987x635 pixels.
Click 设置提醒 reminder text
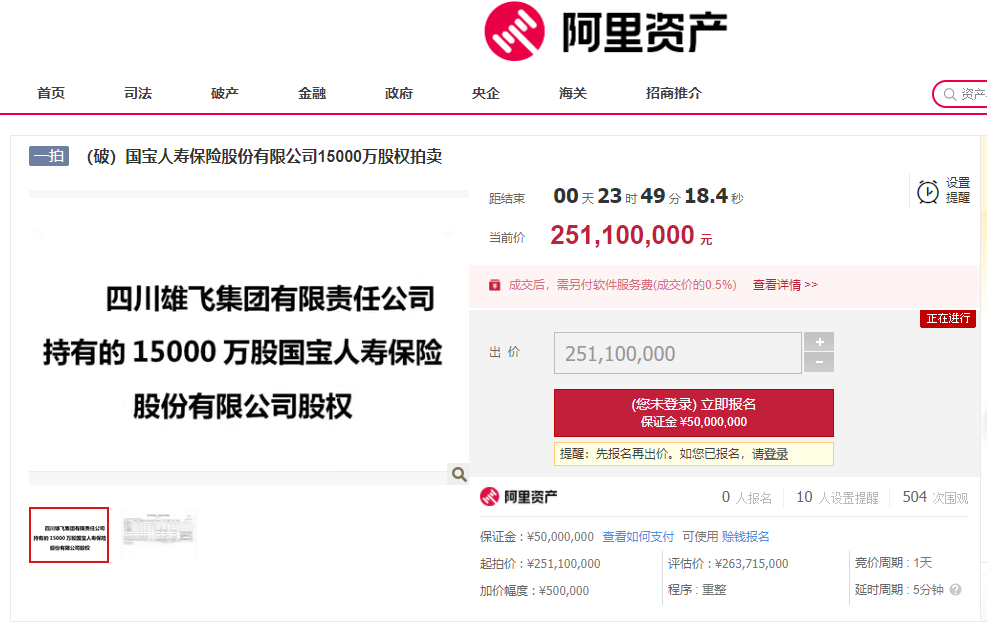(x=957, y=190)
